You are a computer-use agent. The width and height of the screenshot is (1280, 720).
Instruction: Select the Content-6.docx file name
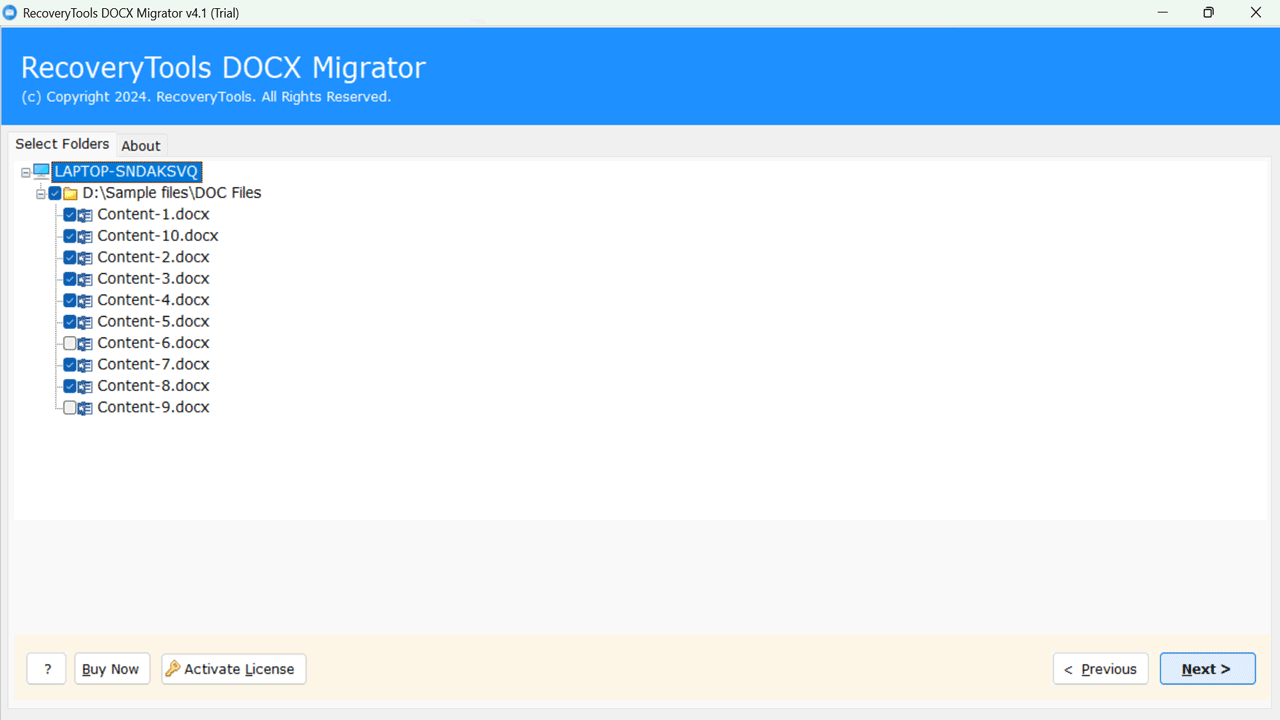(153, 344)
